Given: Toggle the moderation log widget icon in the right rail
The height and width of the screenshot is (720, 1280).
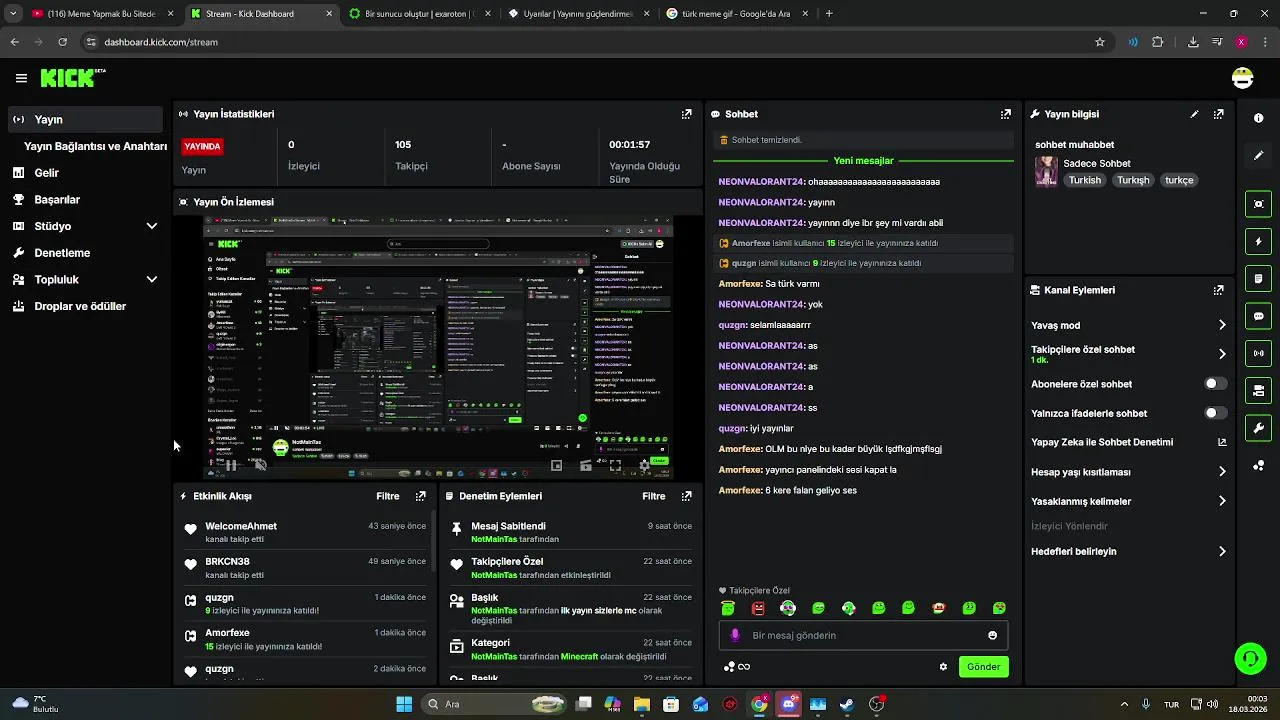Looking at the screenshot, I should coord(1258,278).
